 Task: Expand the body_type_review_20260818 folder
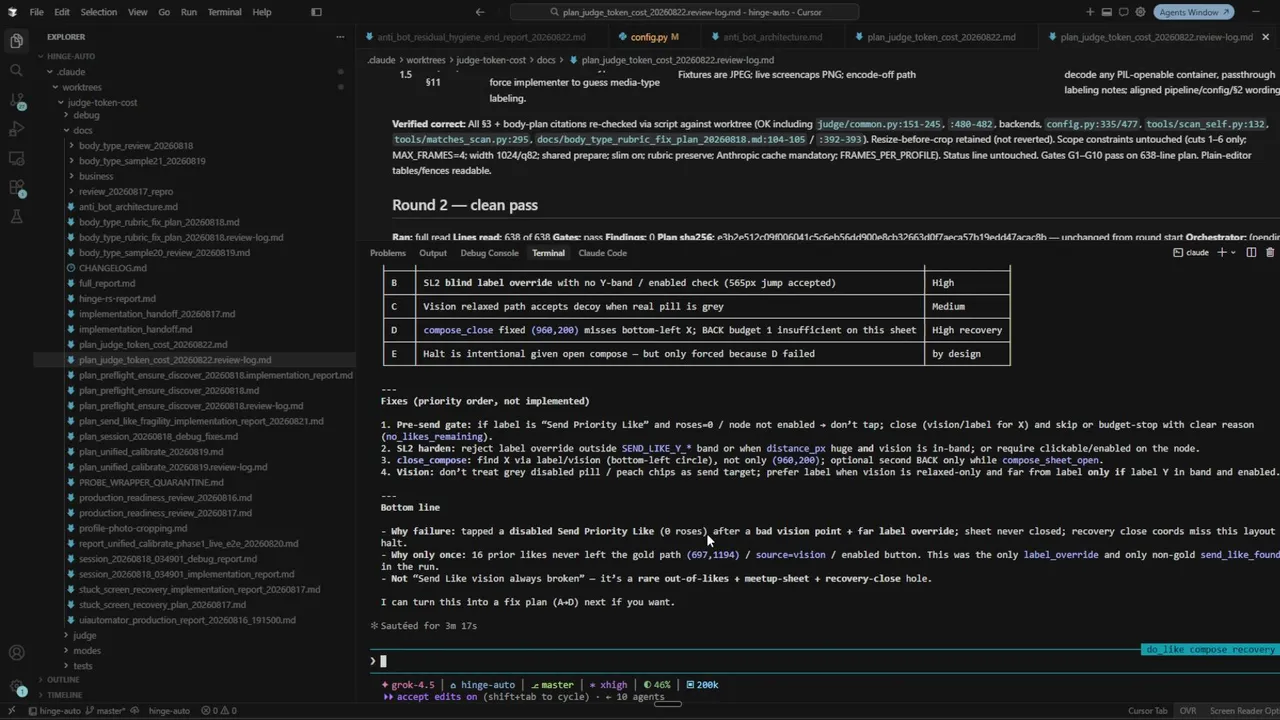[136, 146]
